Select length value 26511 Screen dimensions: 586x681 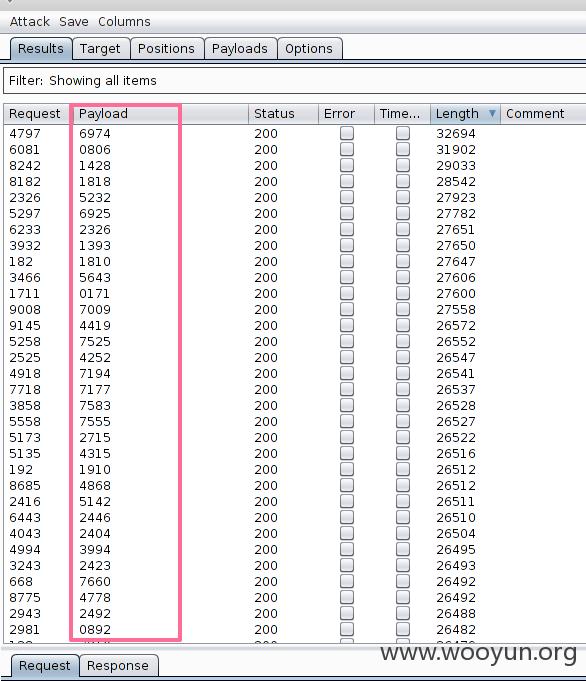tap(456, 502)
